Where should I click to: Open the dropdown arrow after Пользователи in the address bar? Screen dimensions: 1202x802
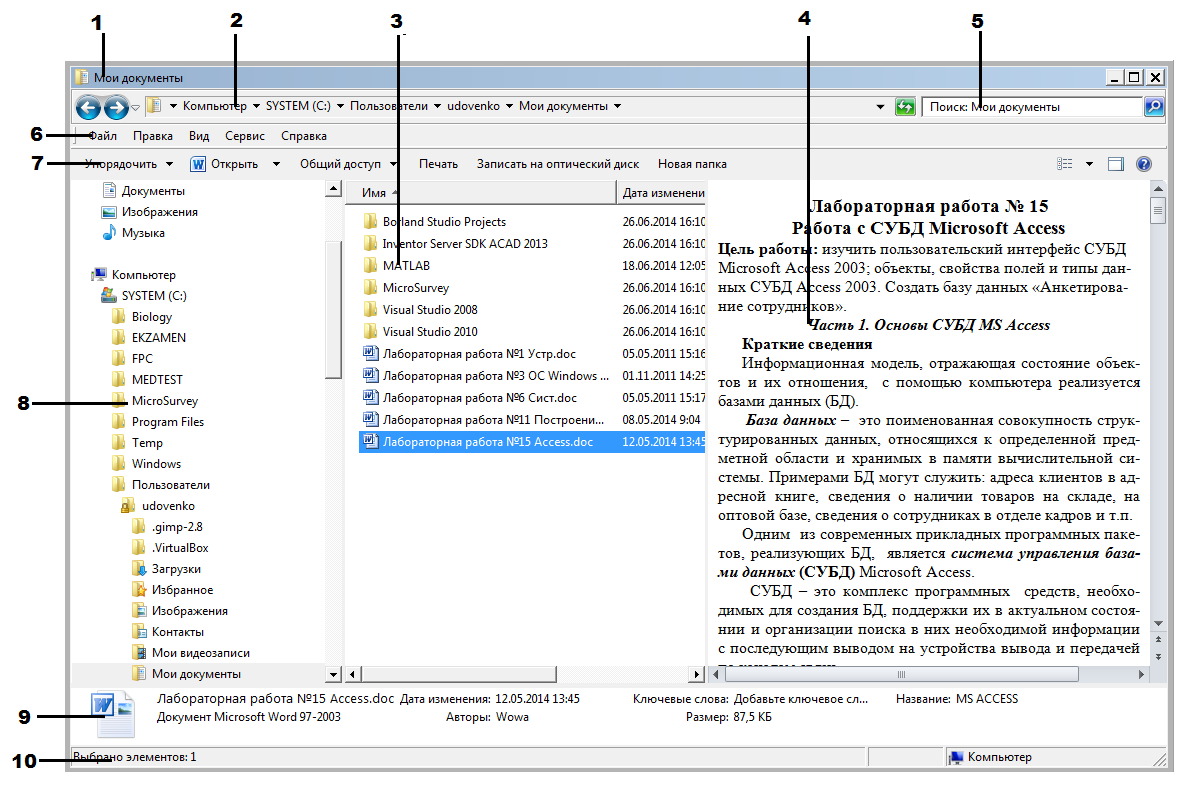point(437,106)
